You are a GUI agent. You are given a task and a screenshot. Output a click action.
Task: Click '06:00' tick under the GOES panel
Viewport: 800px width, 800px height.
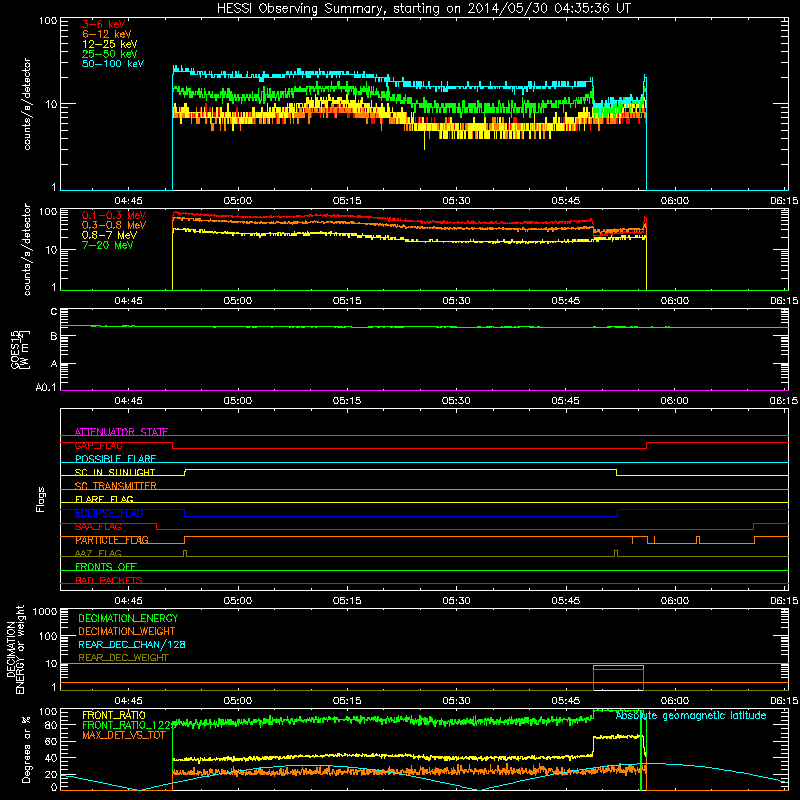(675, 401)
